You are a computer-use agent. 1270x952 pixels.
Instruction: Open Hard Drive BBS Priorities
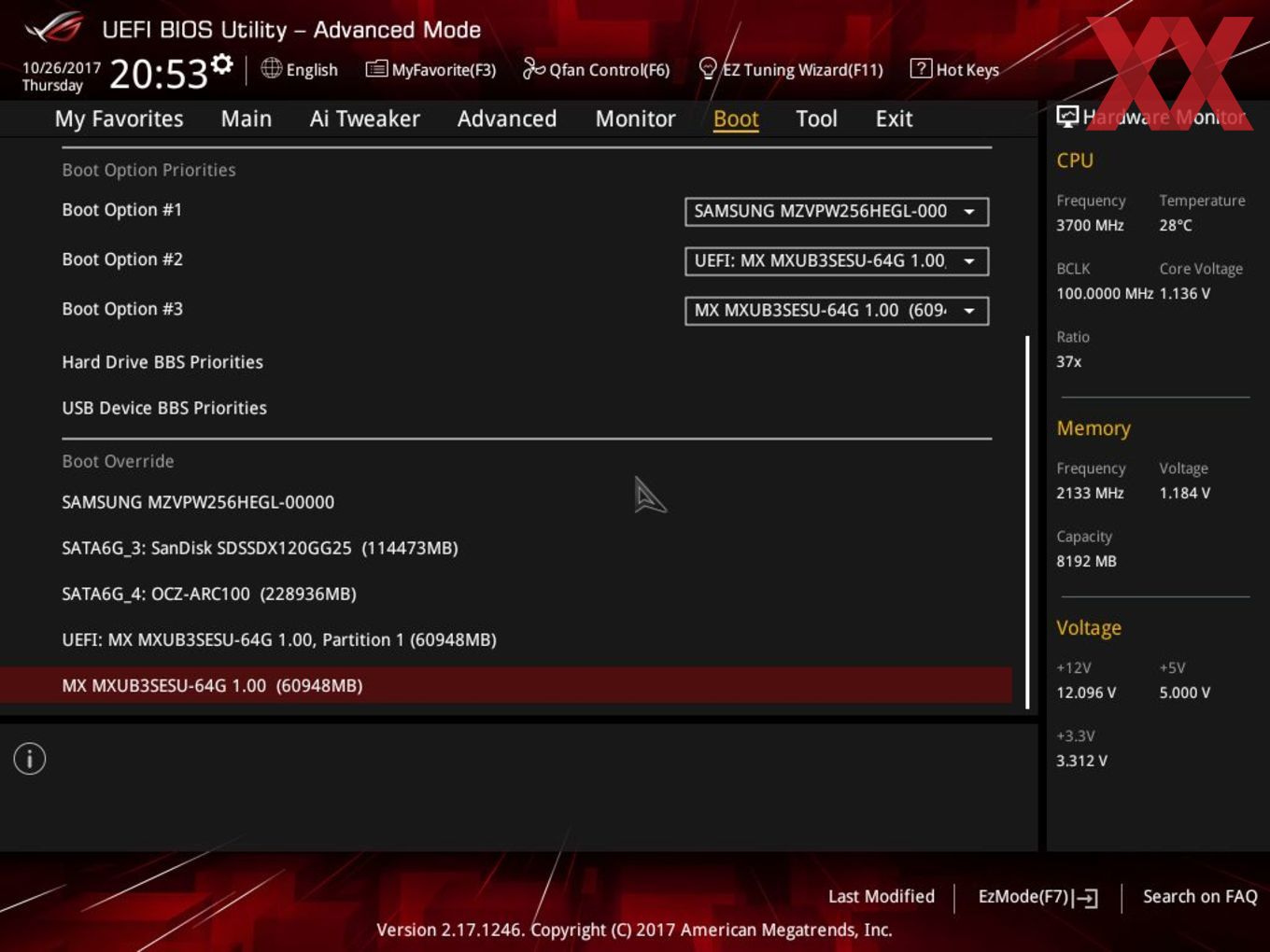(162, 362)
